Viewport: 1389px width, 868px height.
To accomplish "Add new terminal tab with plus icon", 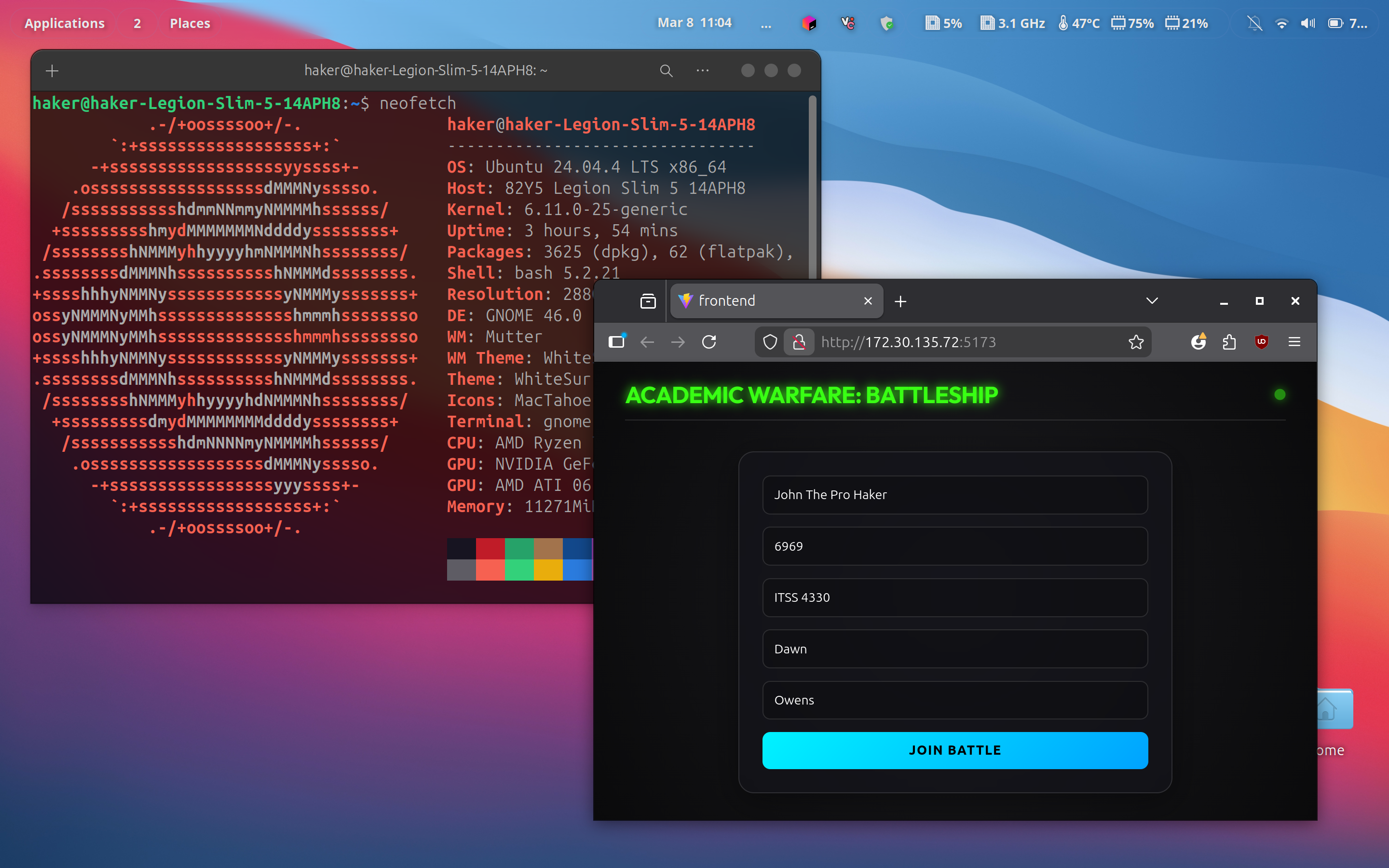I will click(x=52, y=70).
